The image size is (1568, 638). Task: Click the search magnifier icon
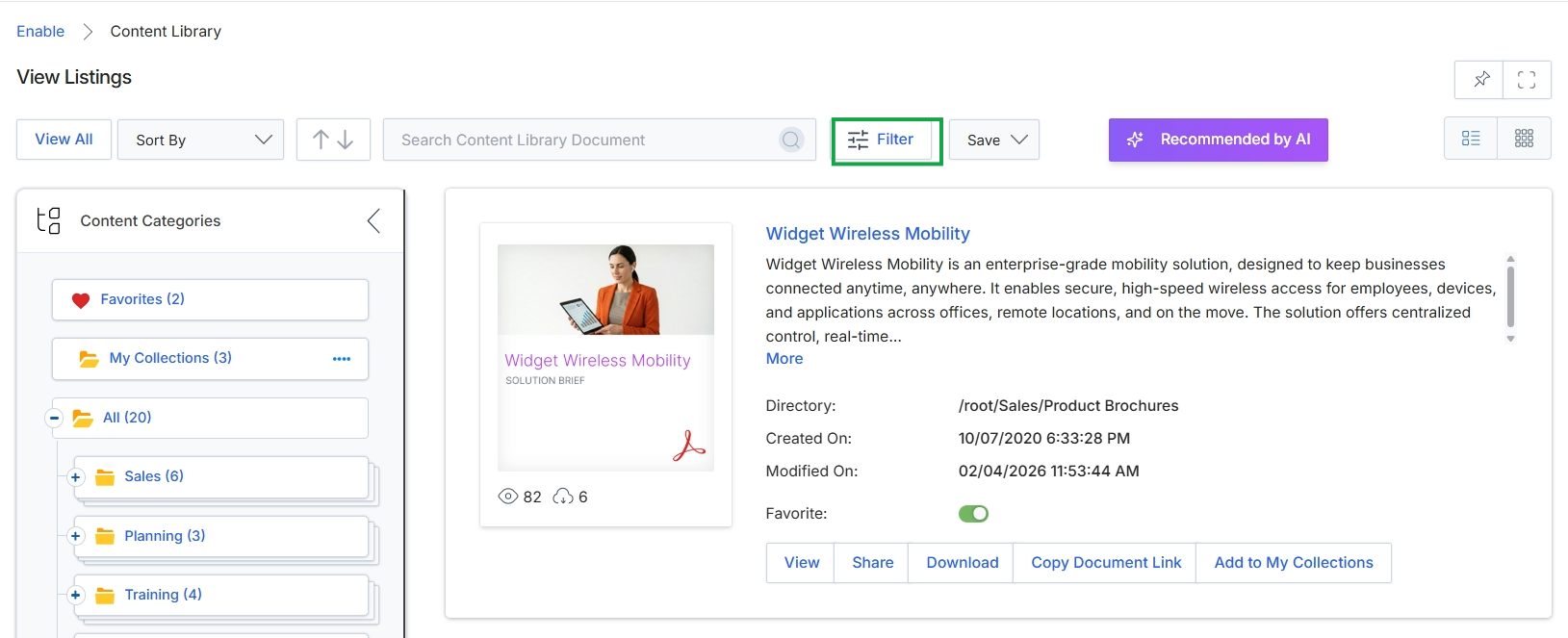791,140
